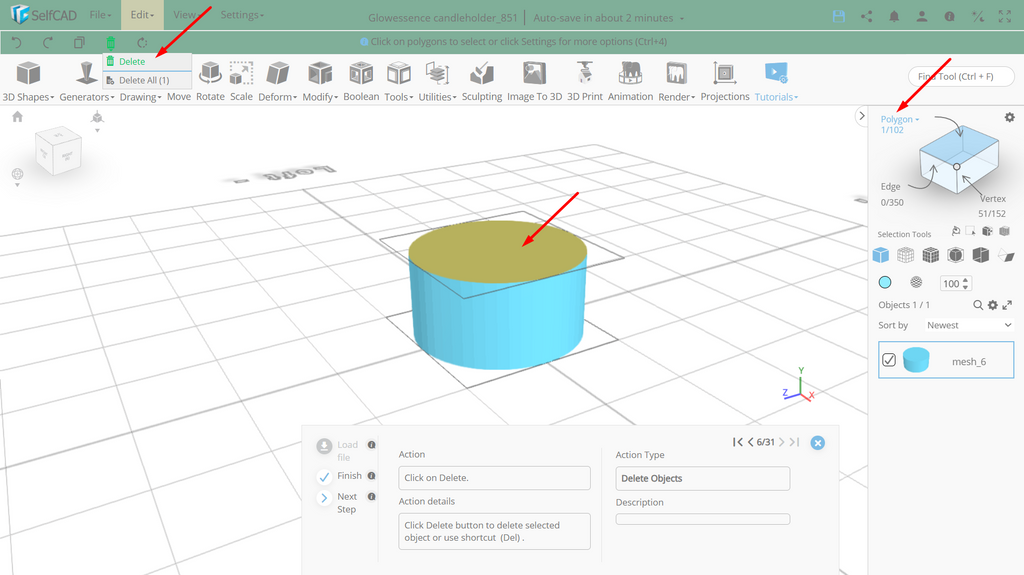Viewport: 1024px width, 575px height.
Task: Collapse the right side panel arrow
Action: point(862,116)
